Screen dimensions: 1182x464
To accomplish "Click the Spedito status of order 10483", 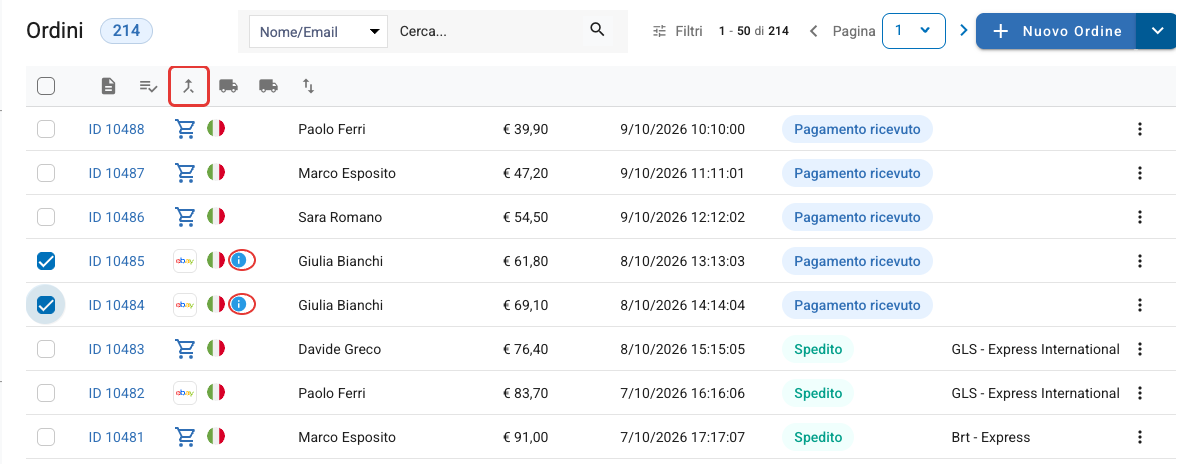I will pos(818,350).
